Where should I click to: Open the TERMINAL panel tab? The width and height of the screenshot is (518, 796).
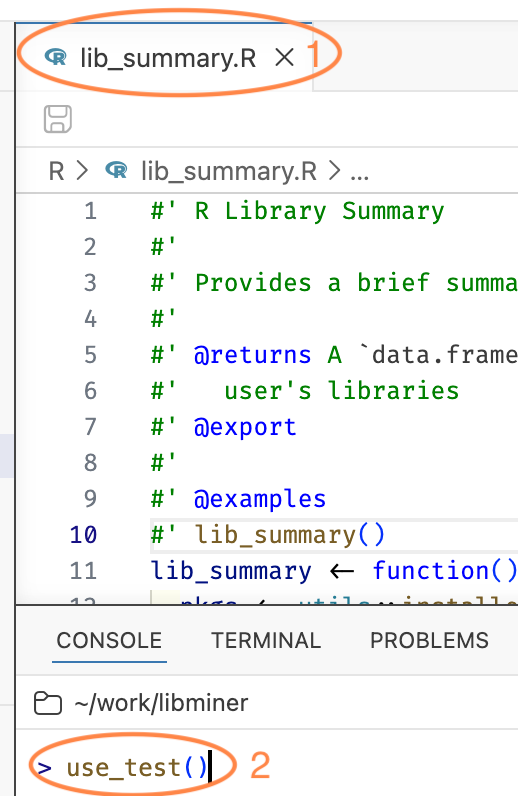pos(266,641)
